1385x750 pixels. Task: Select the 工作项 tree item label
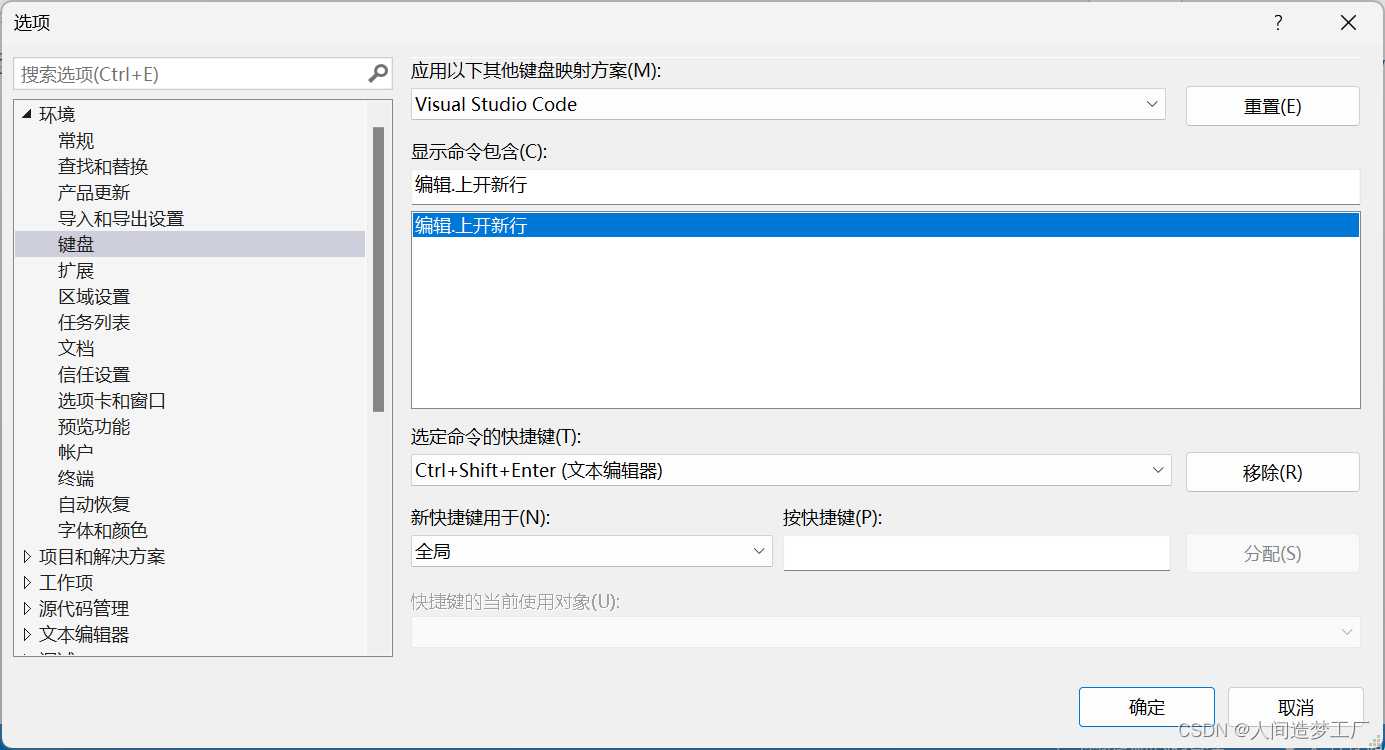(x=66, y=583)
